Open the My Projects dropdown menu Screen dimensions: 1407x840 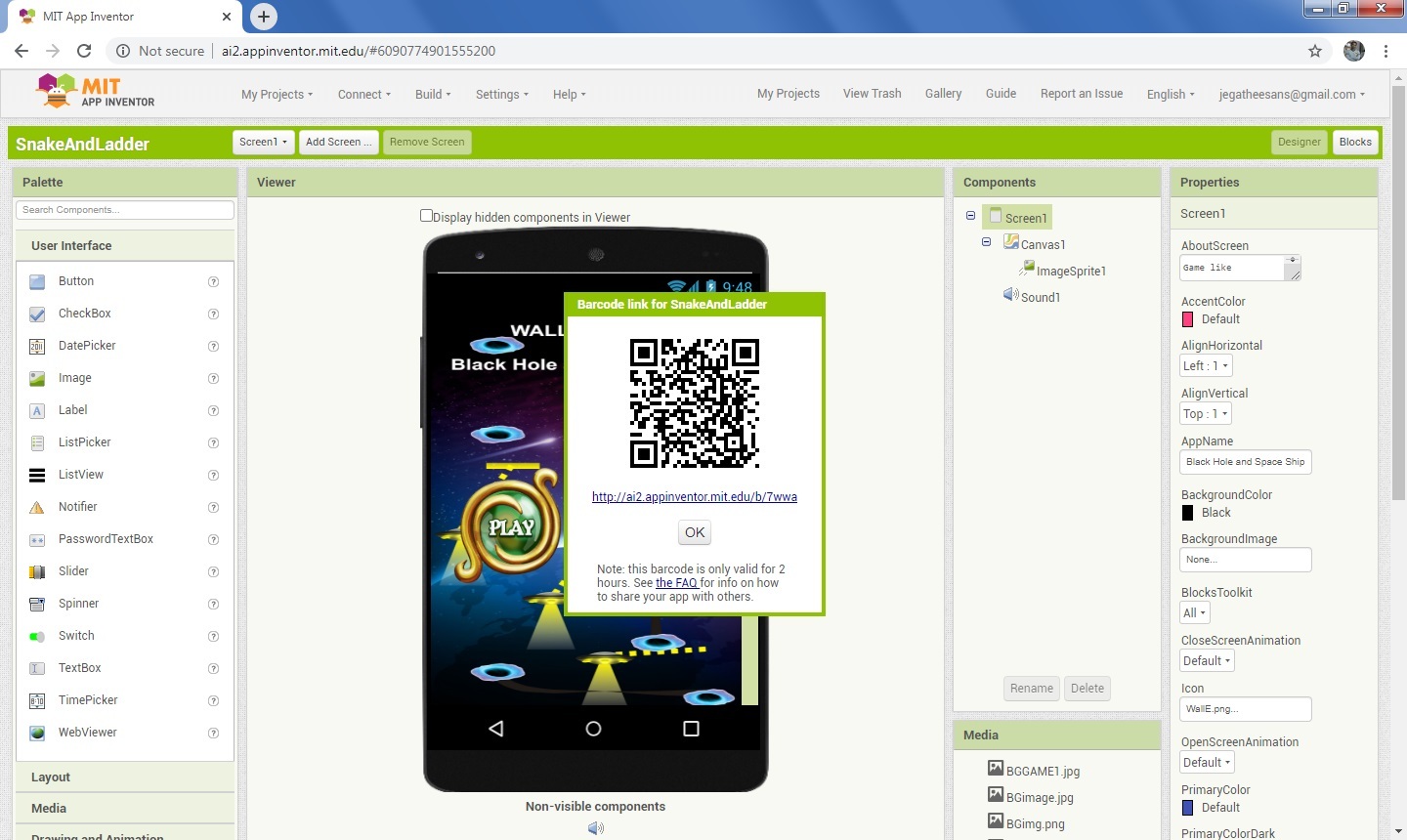[x=277, y=95]
